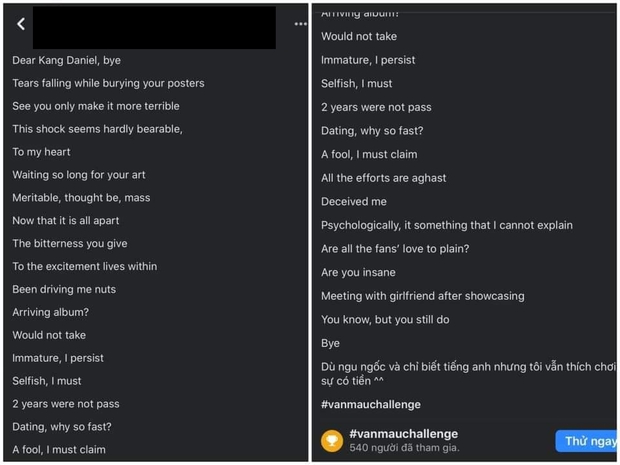Click the line 'The bitterness you give'
This screenshot has width=620, height=465.
(70, 243)
